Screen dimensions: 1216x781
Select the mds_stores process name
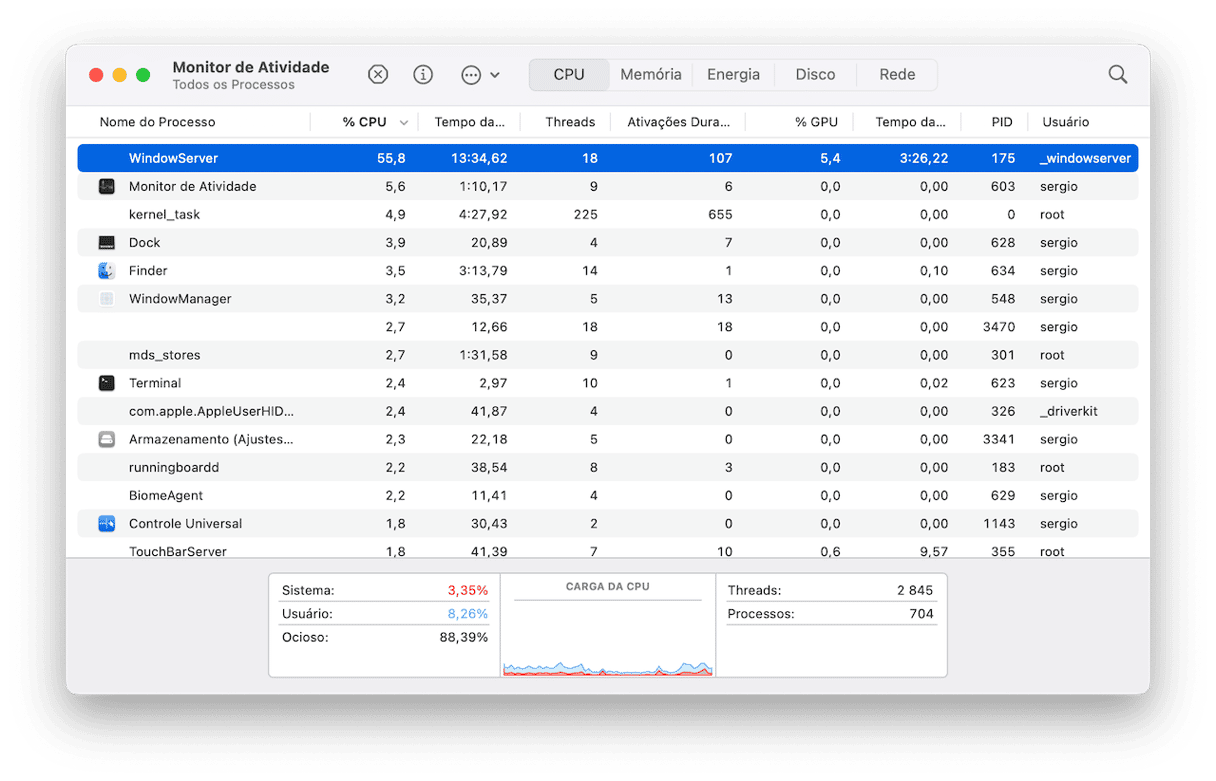tap(165, 355)
